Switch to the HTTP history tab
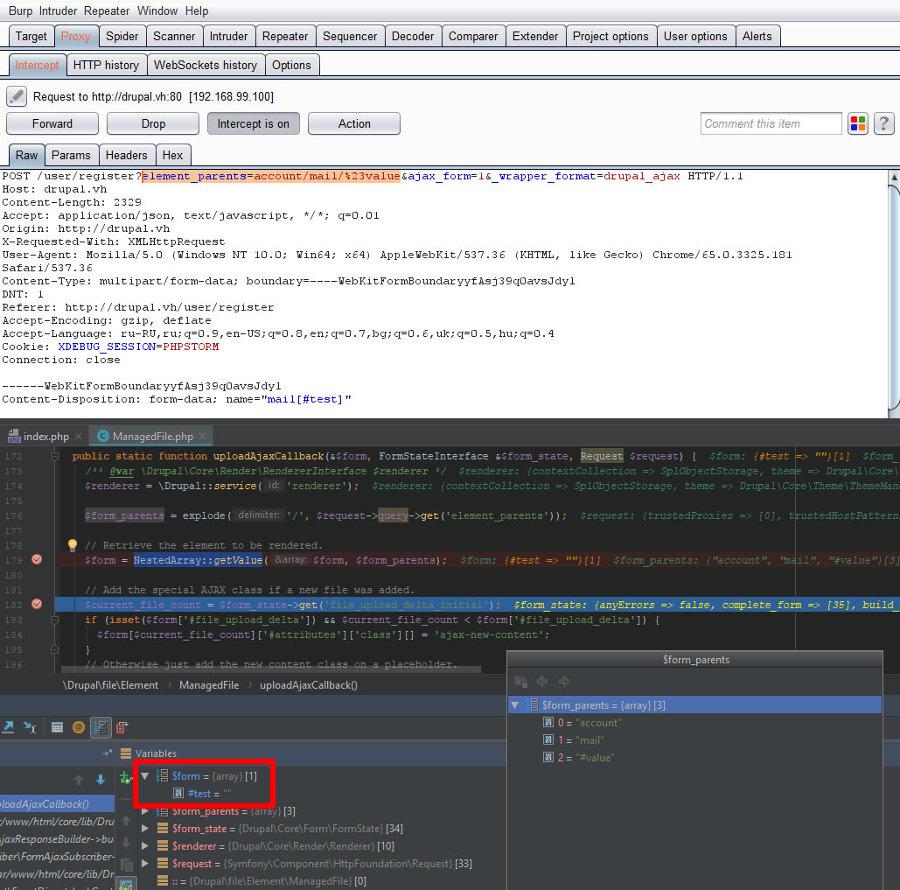 (x=106, y=65)
